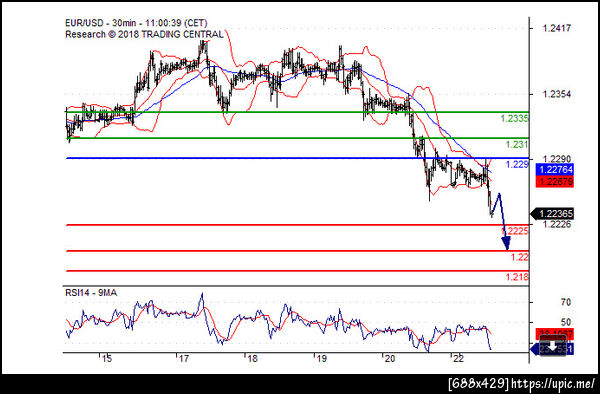The image size is (600, 394).
Task: Click the 1.2417 price axis label
Action: point(557,28)
